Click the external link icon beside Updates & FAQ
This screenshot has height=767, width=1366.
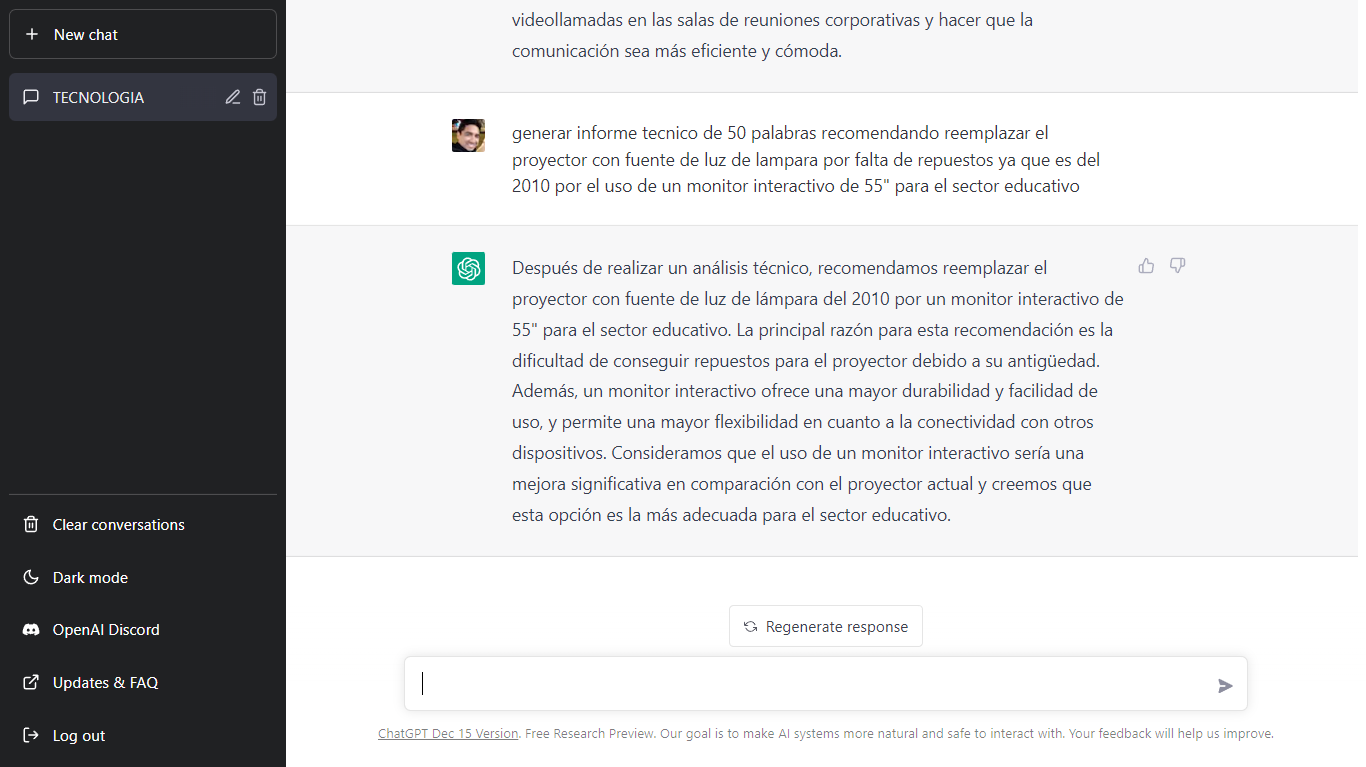click(x=30, y=682)
